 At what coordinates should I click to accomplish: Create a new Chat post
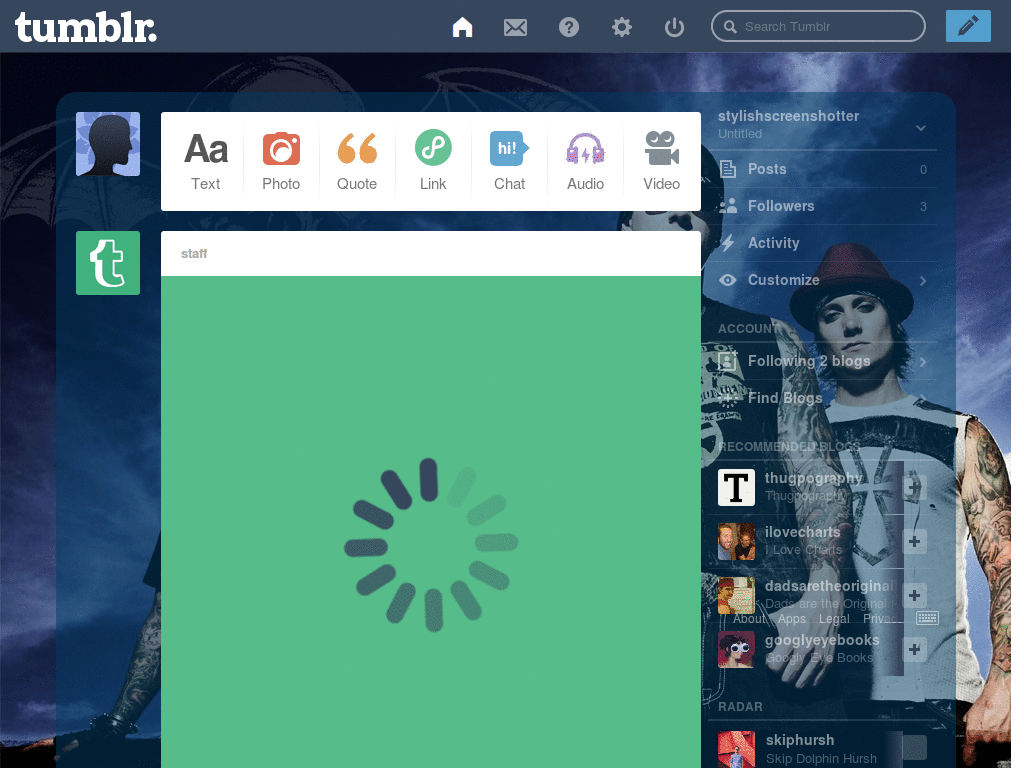click(509, 161)
